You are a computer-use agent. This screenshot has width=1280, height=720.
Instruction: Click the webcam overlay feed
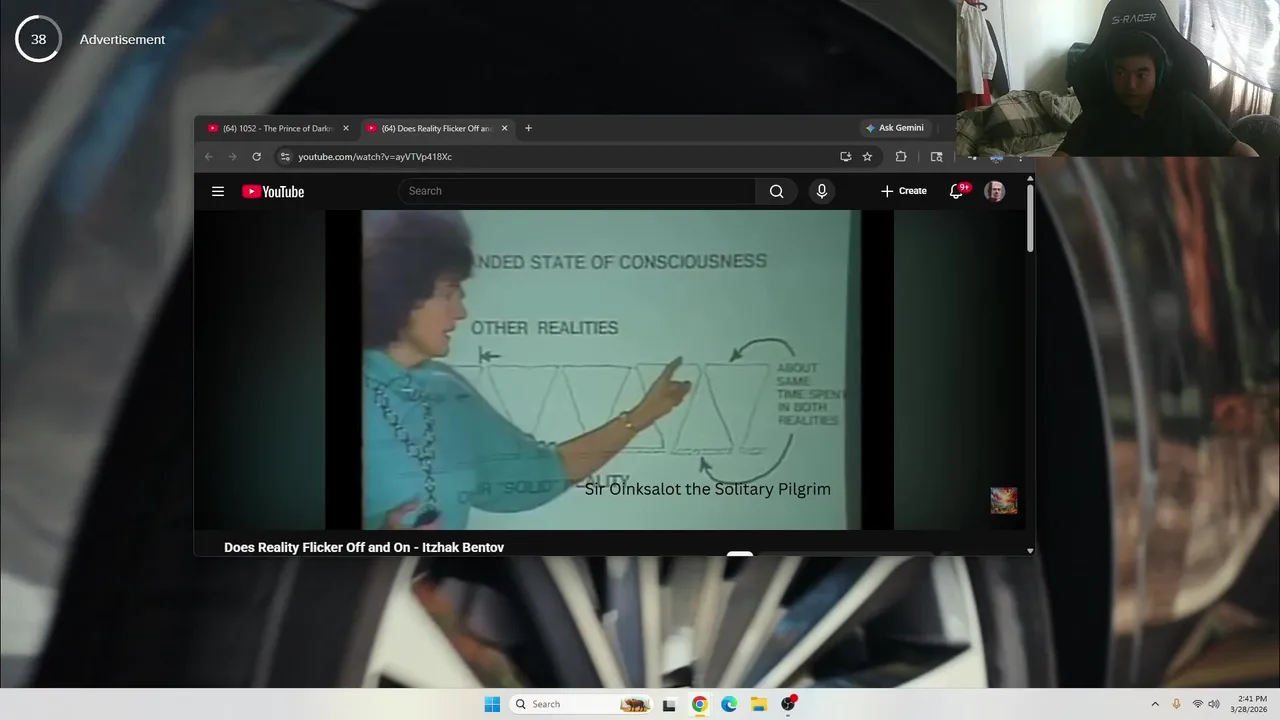(x=1117, y=78)
